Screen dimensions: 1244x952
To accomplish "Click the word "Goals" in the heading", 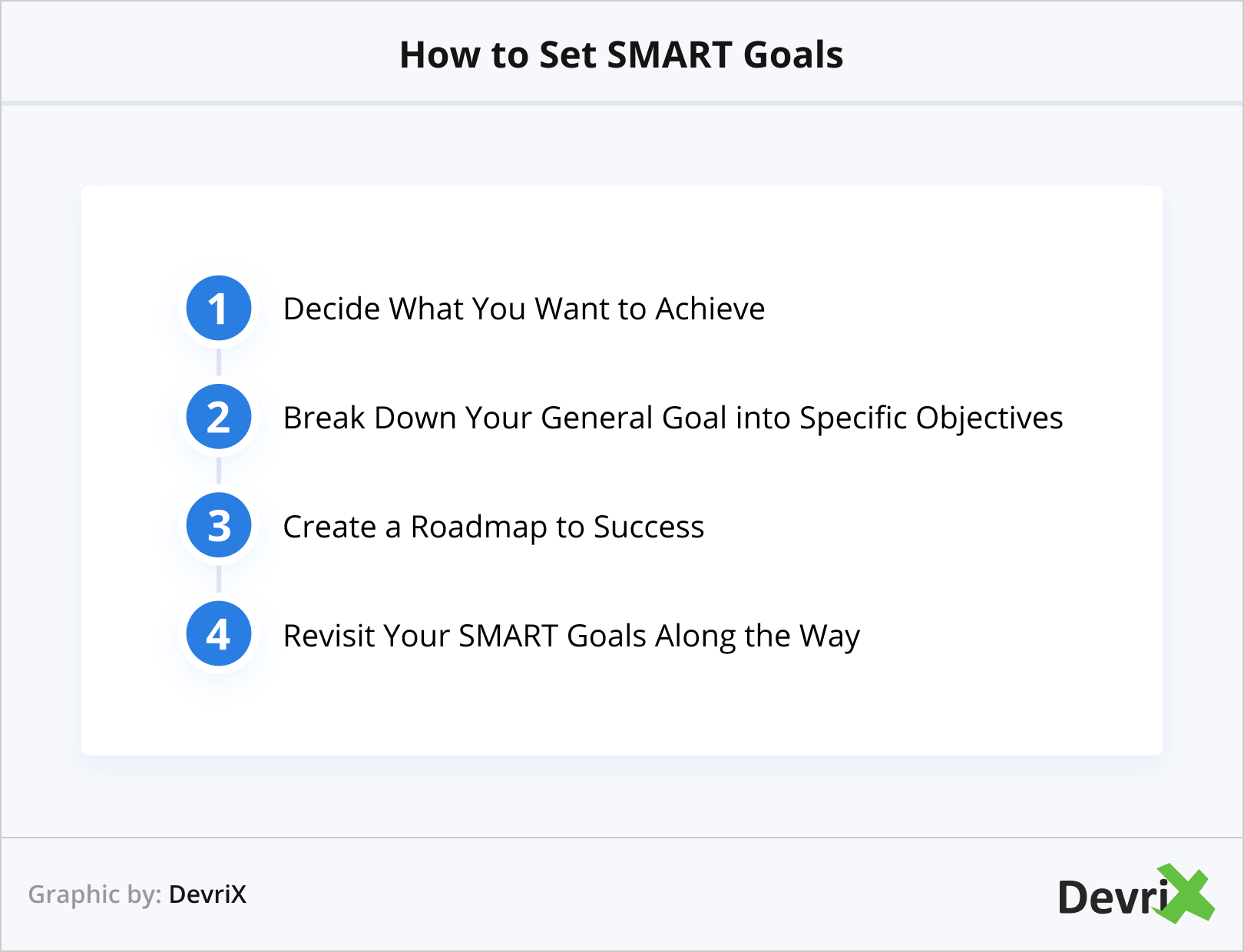I will coord(793,55).
